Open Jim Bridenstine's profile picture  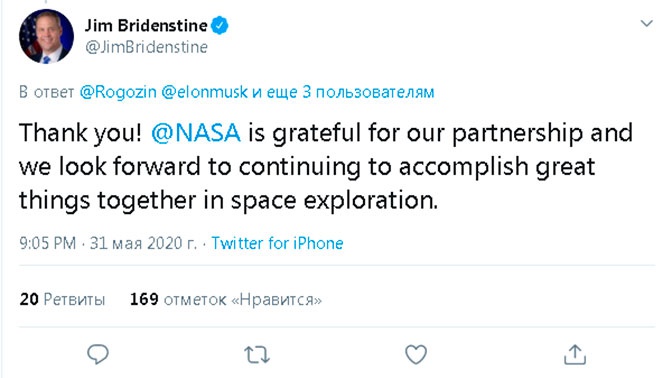(46, 36)
